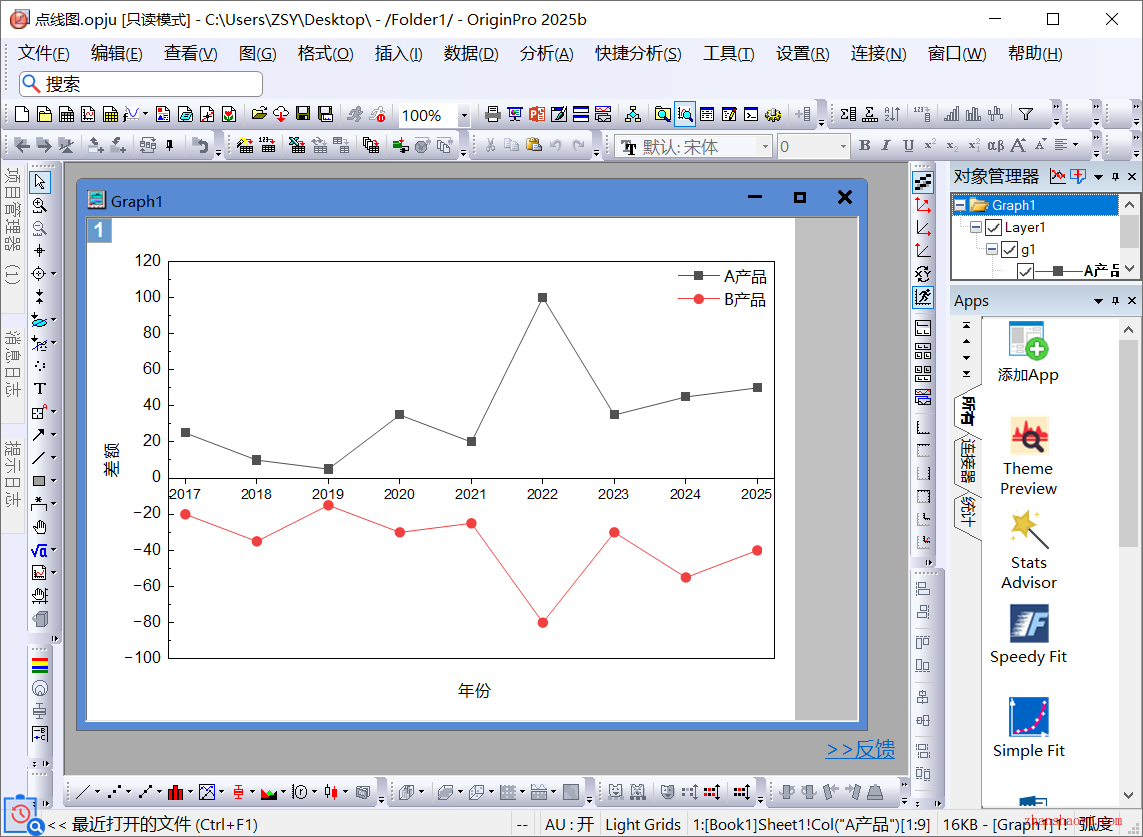
Task: Click the Export to PowerPoint icon
Action: tap(537, 115)
